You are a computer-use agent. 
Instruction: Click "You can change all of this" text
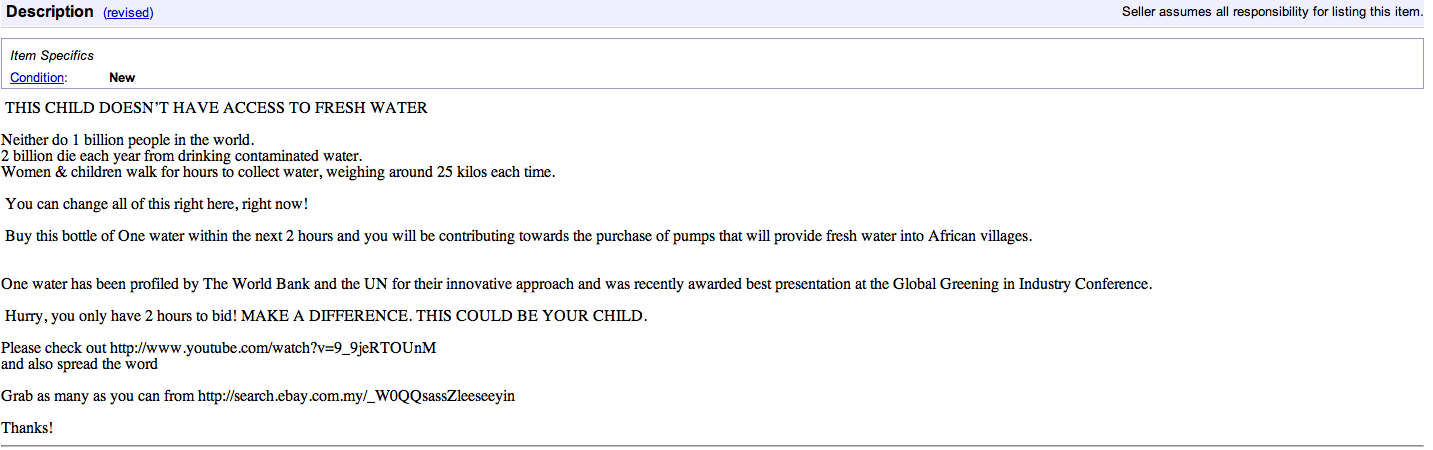tap(157, 204)
